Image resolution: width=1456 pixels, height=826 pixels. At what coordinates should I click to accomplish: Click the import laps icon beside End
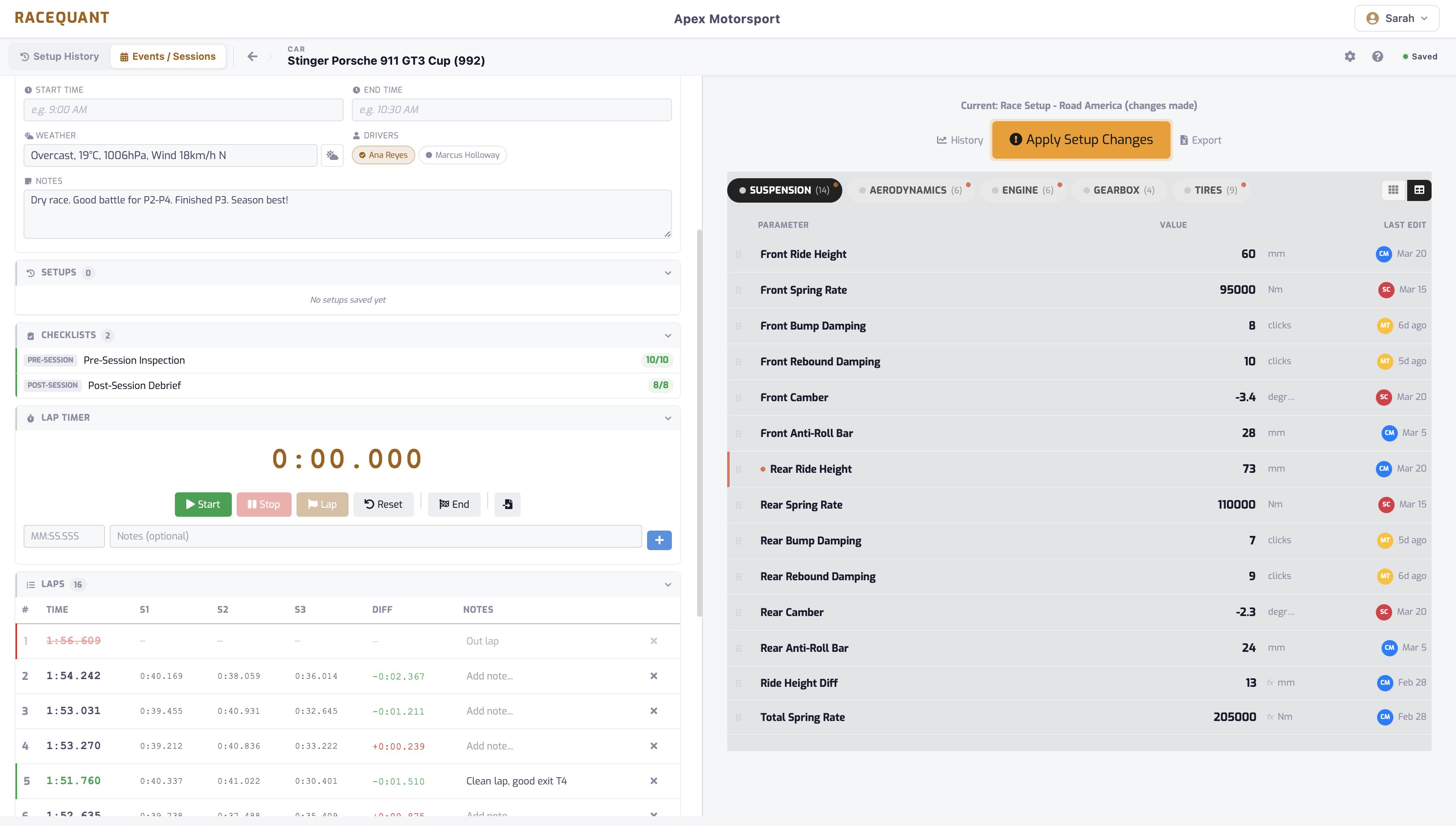point(508,504)
